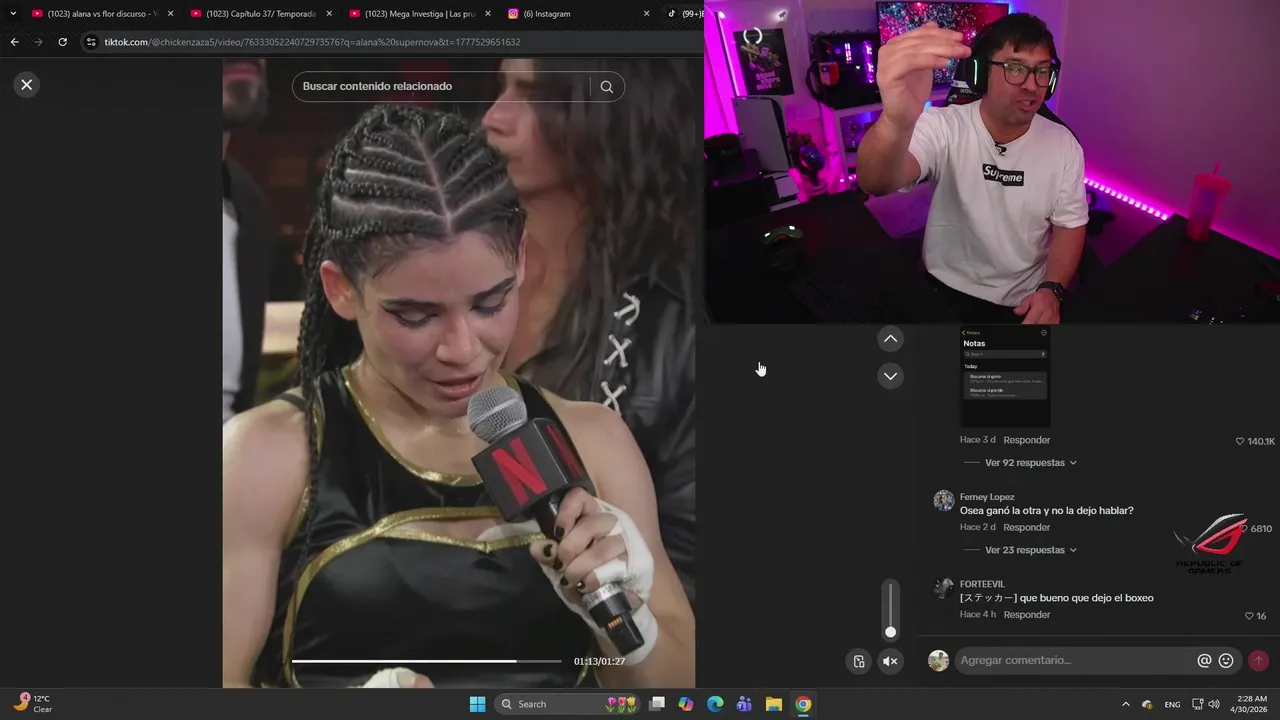Open the Windows Start menu
Screen dimensions: 1280x720
tap(477, 704)
